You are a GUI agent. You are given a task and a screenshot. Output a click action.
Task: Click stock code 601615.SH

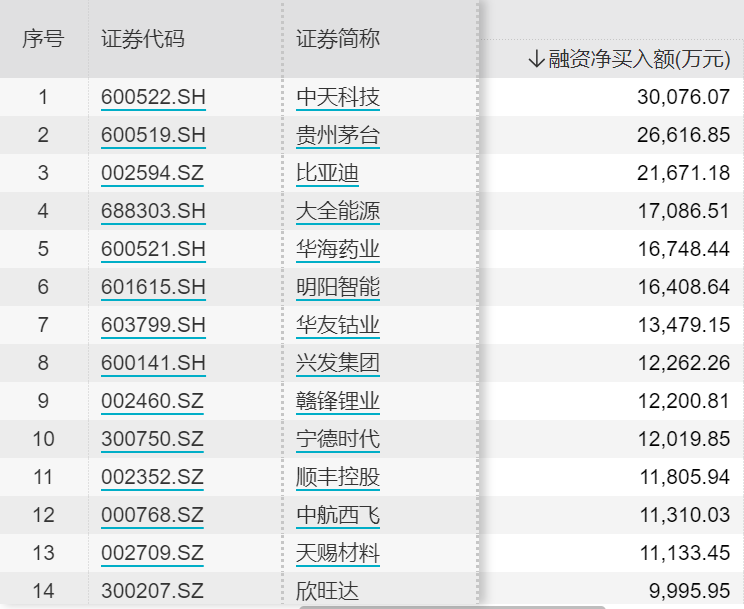tap(153, 287)
